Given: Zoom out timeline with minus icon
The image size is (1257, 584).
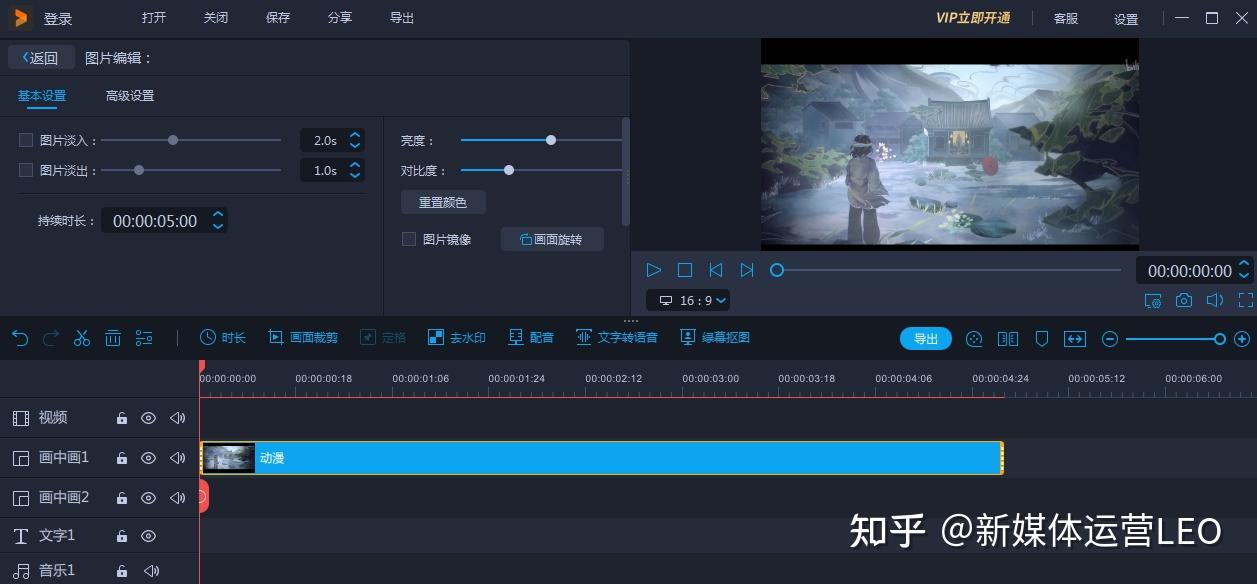Looking at the screenshot, I should click(x=1109, y=339).
